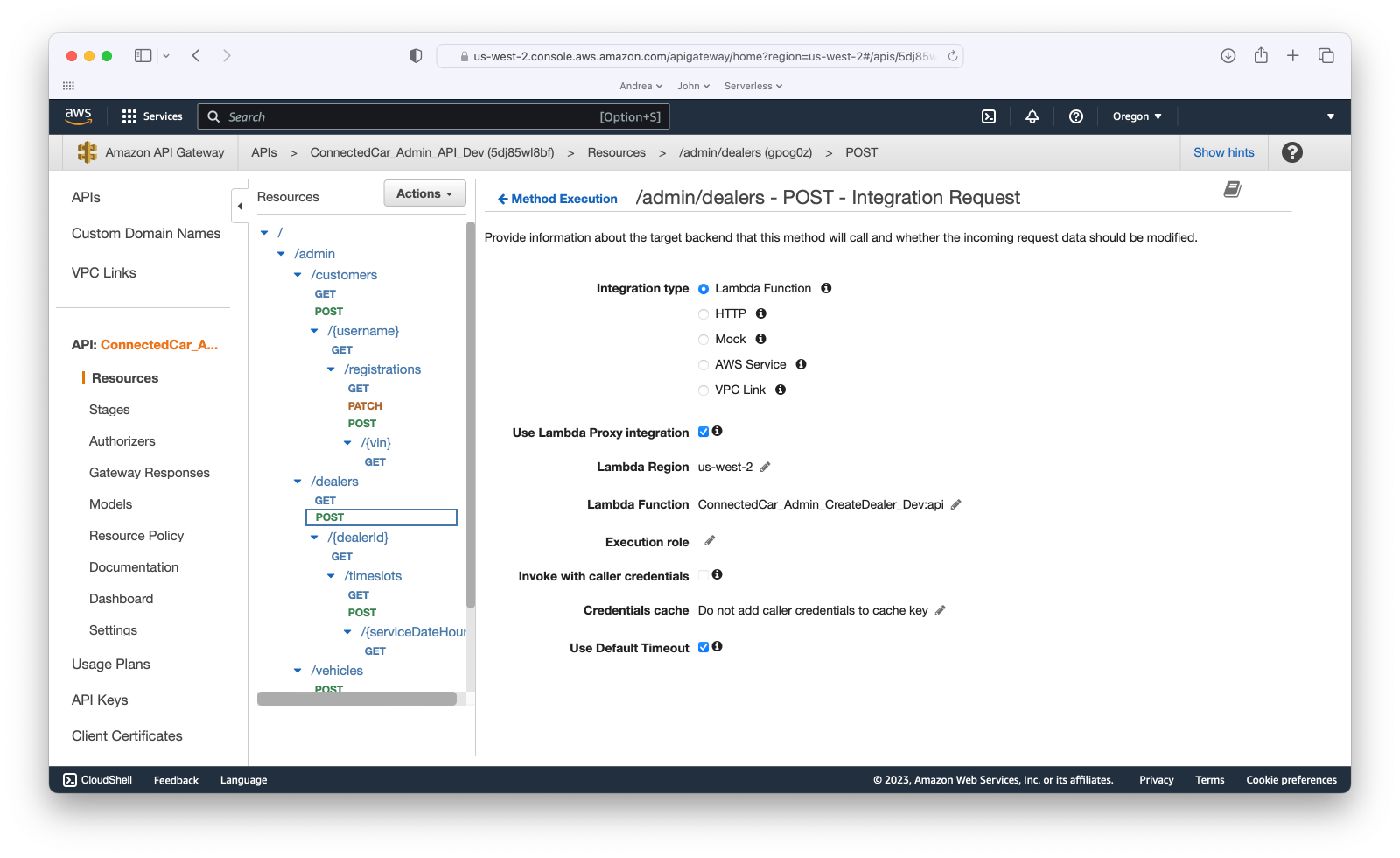This screenshot has height=858, width=1400.
Task: Open the Actions dropdown
Action: (424, 193)
